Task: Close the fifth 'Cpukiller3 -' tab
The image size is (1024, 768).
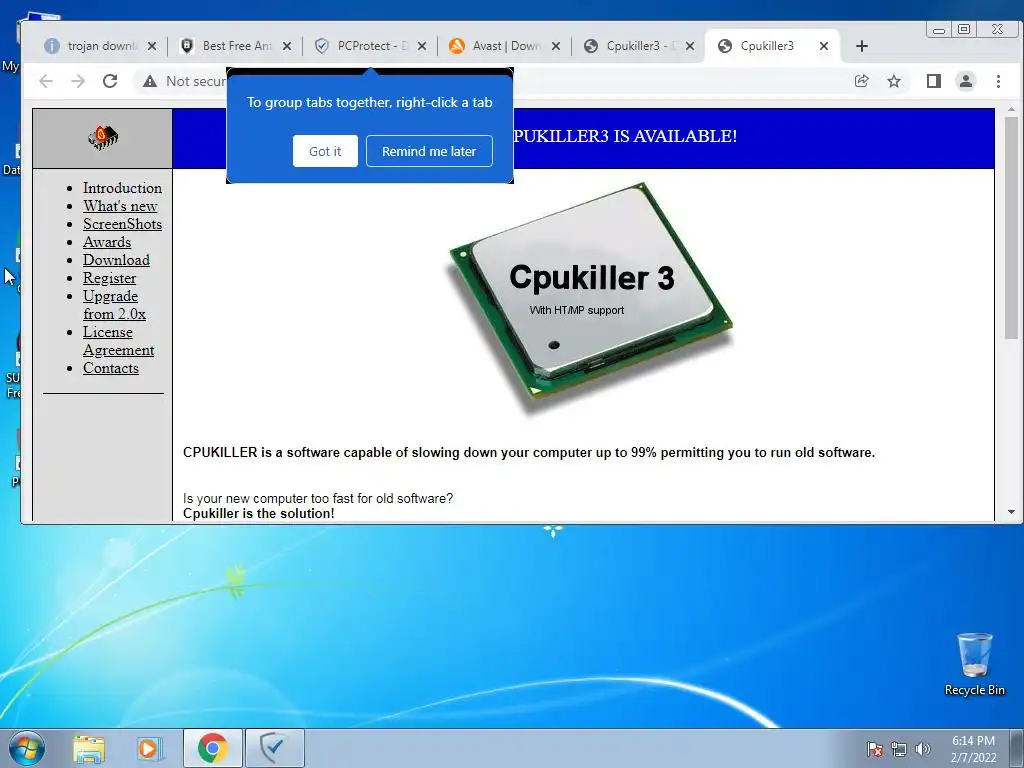Action: [690, 46]
